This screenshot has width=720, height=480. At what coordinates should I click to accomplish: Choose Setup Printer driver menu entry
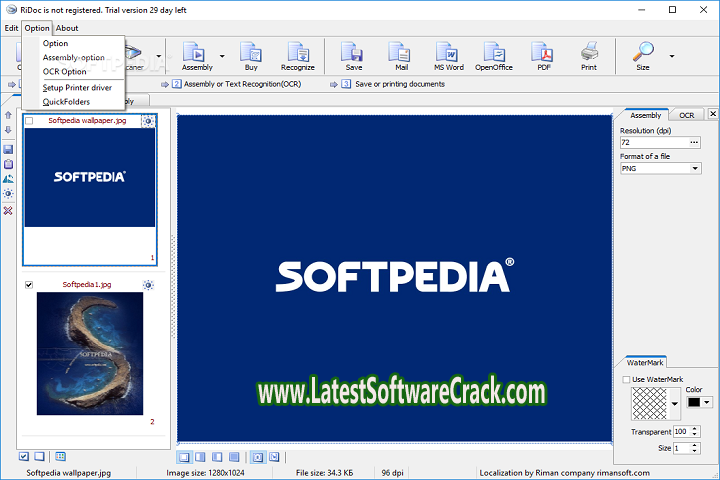77,87
